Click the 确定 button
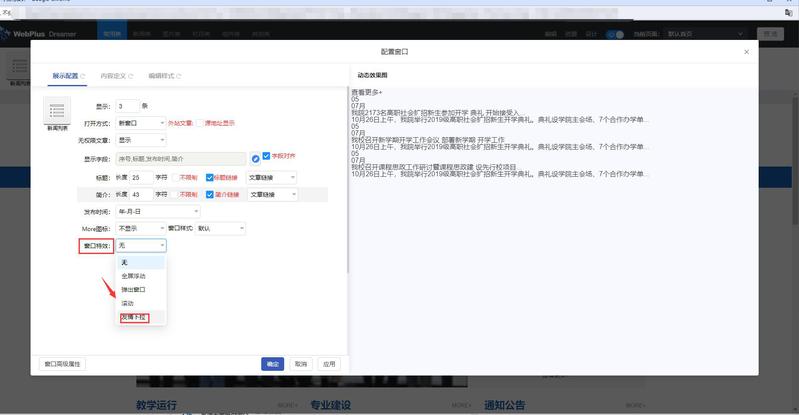Screen dimensions: 799x415 [x=273, y=364]
